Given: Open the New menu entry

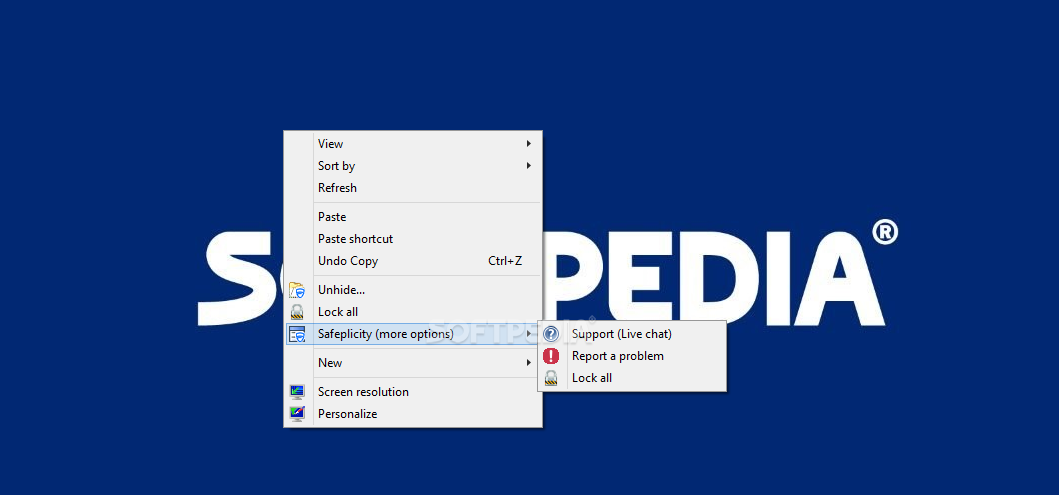Looking at the screenshot, I should 413,363.
